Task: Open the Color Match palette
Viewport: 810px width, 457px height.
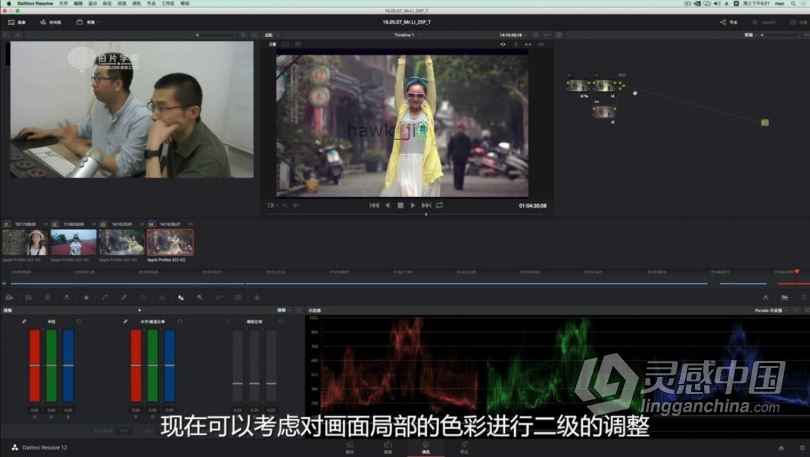Action: [x=28, y=297]
